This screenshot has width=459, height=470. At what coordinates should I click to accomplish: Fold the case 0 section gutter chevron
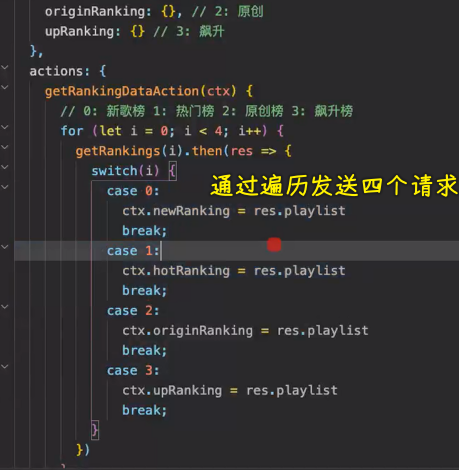[x=5, y=187]
